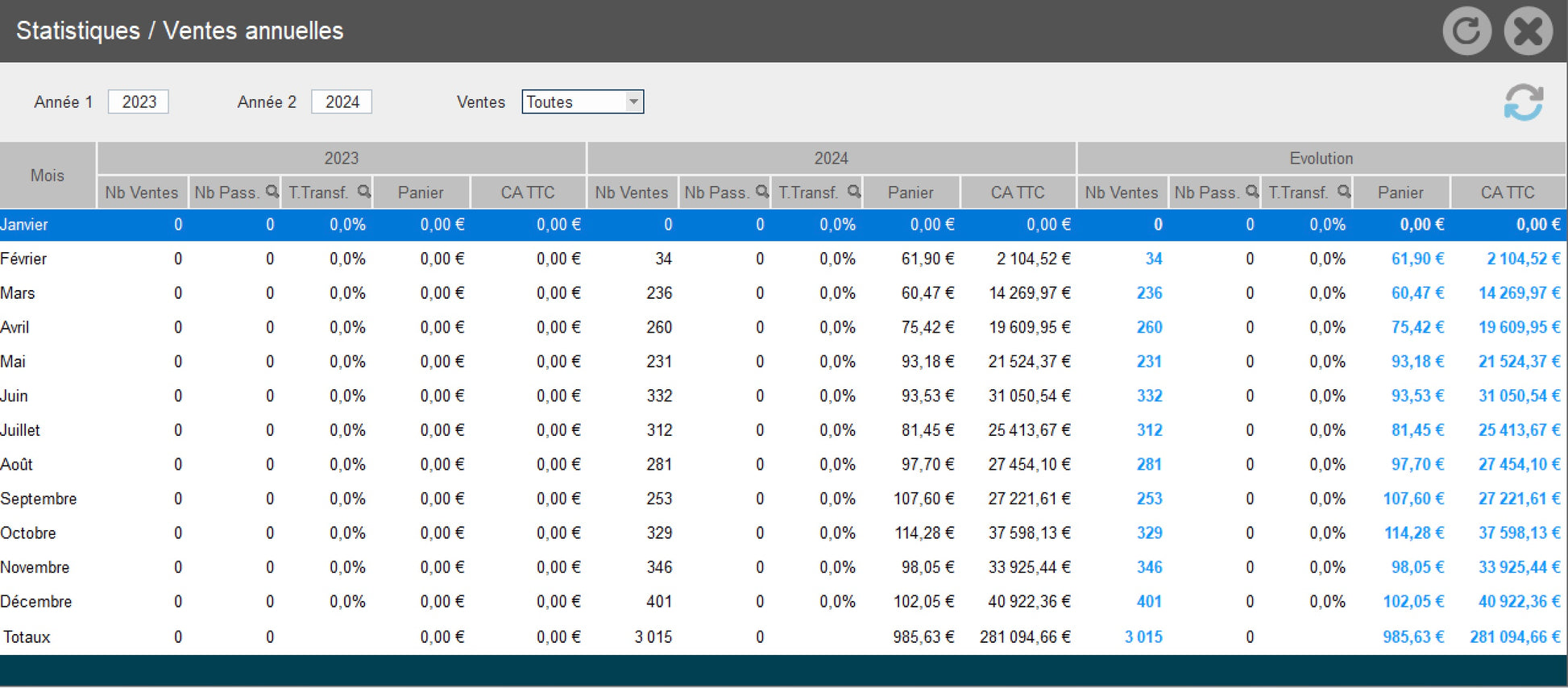Select the Mars row label
Screen dimensions: 1568x688
pyautogui.click(x=18, y=293)
